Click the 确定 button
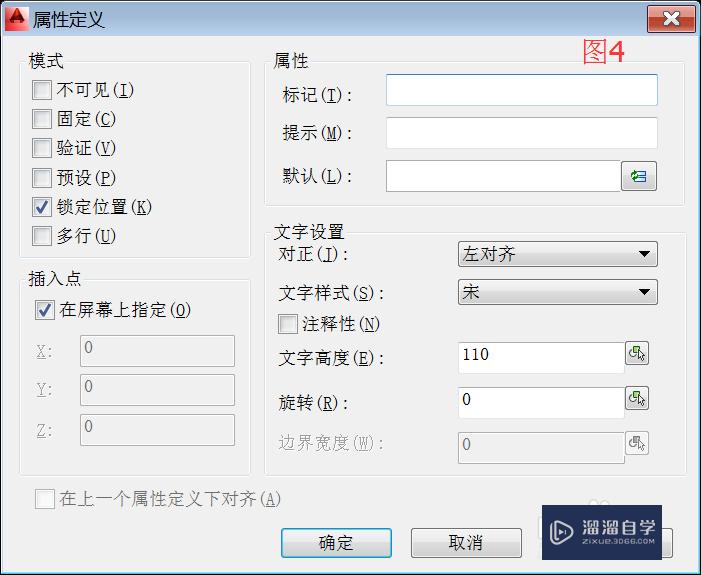The image size is (701, 575). click(x=336, y=543)
